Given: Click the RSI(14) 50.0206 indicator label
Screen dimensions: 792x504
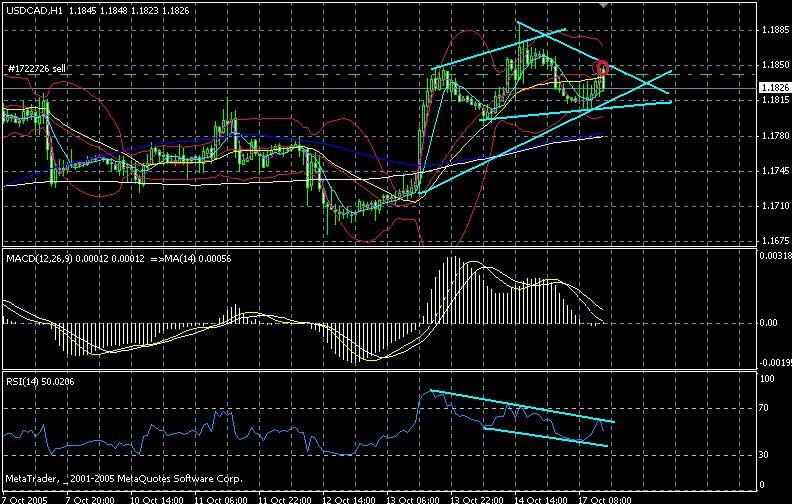Looking at the screenshot, I should 40,382.
